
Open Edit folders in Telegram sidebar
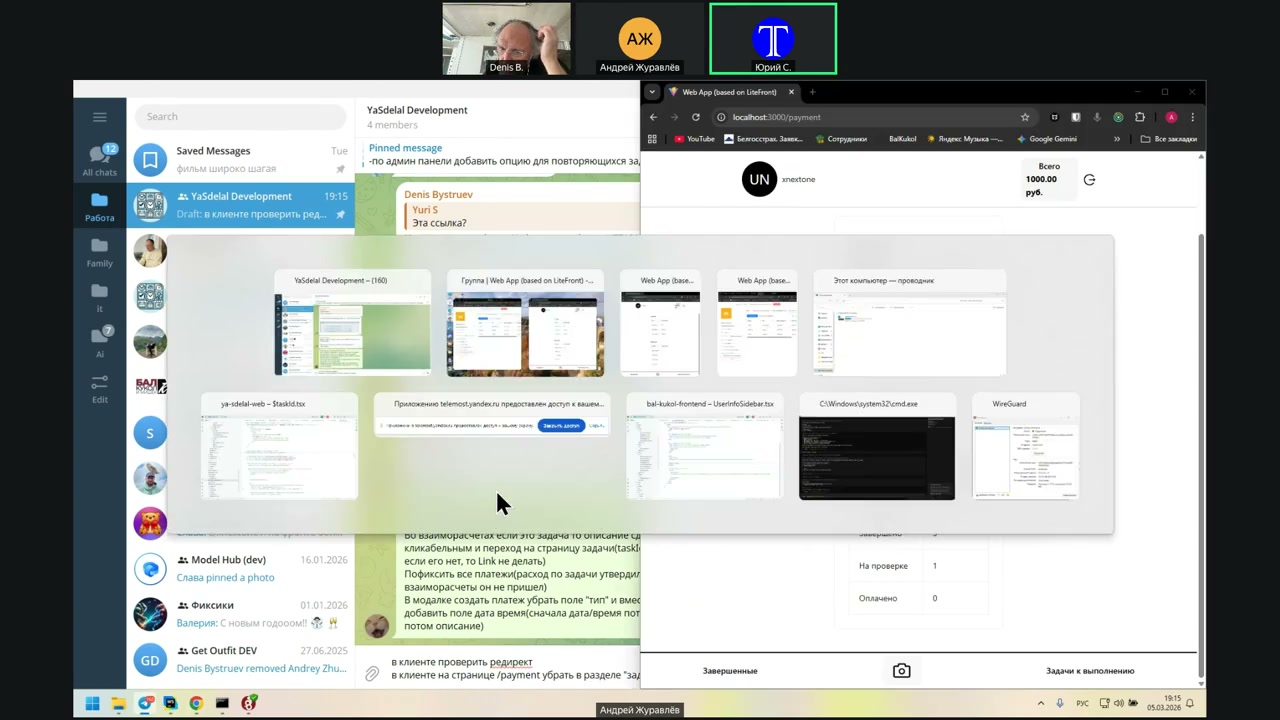[99, 389]
